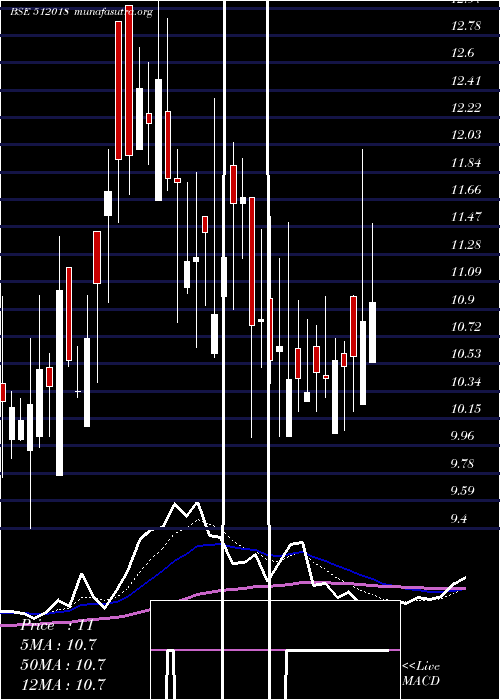Click the 10.34 price axis label

click(466, 382)
